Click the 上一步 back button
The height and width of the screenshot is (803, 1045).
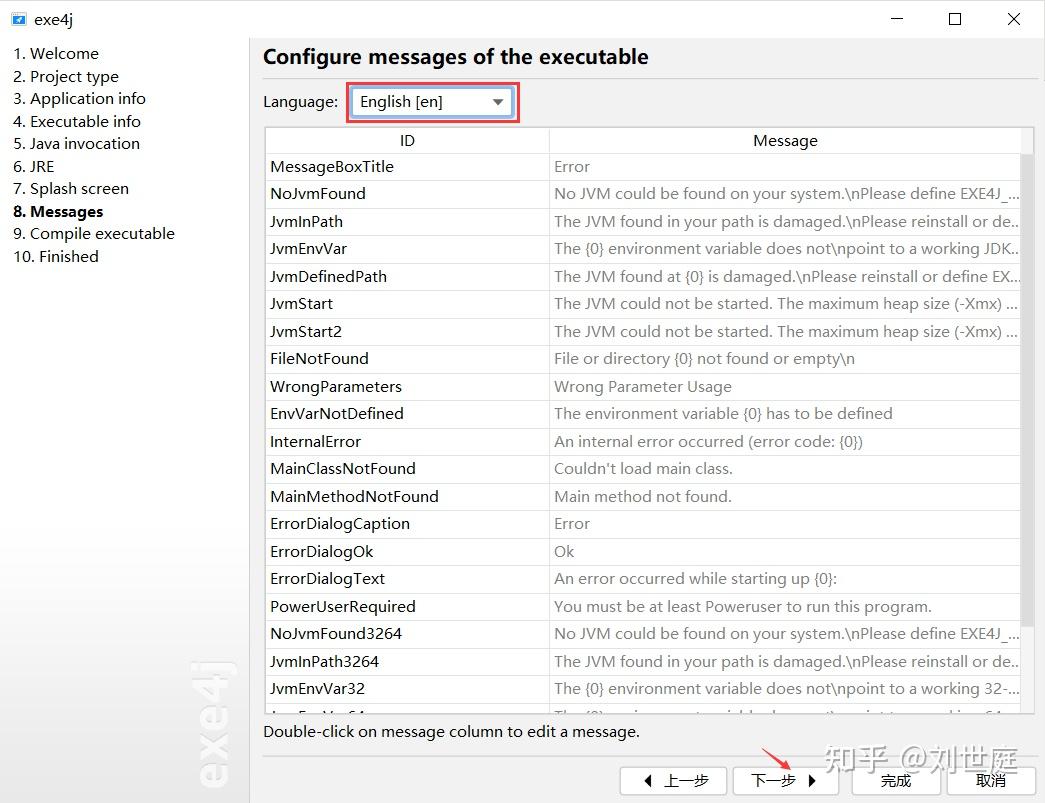point(676,781)
